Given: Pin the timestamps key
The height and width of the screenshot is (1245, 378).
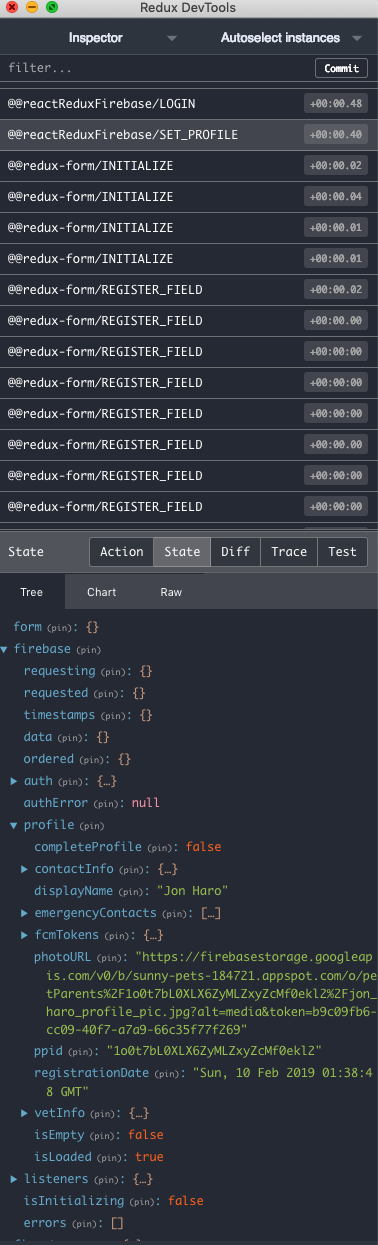Looking at the screenshot, I should click(113, 716).
